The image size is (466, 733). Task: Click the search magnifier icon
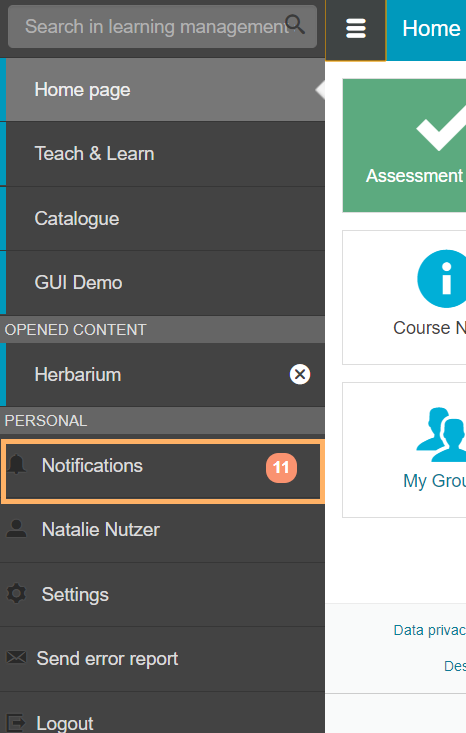point(295,24)
